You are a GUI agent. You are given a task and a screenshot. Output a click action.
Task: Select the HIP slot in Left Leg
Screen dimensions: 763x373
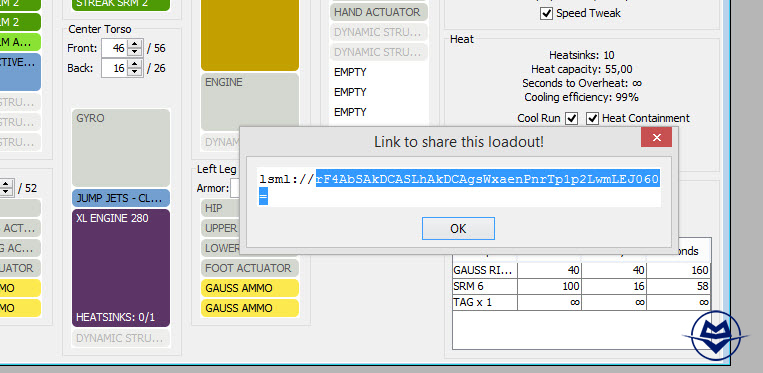pos(220,208)
